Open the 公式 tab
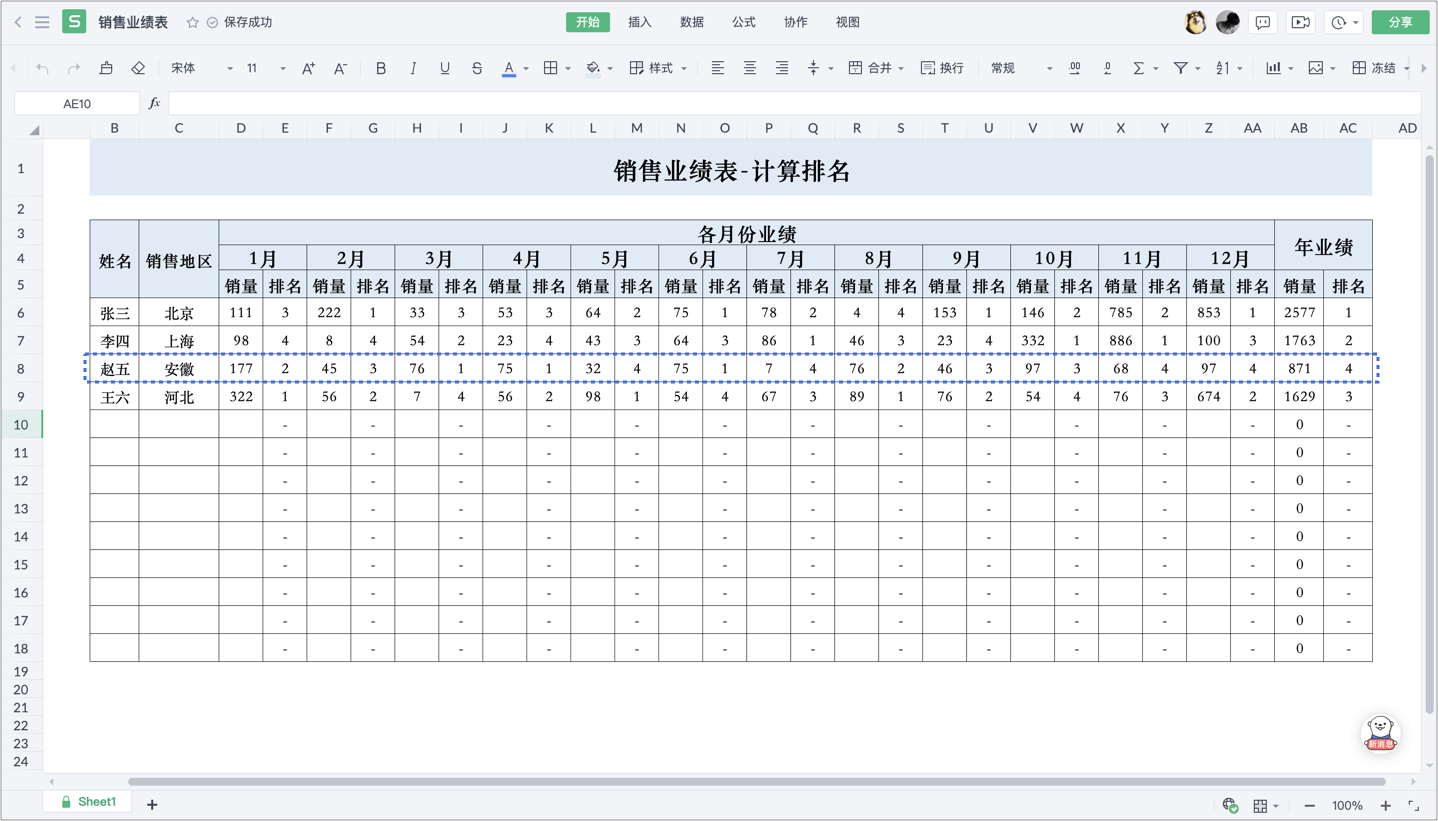The image size is (1438, 821). 744,22
